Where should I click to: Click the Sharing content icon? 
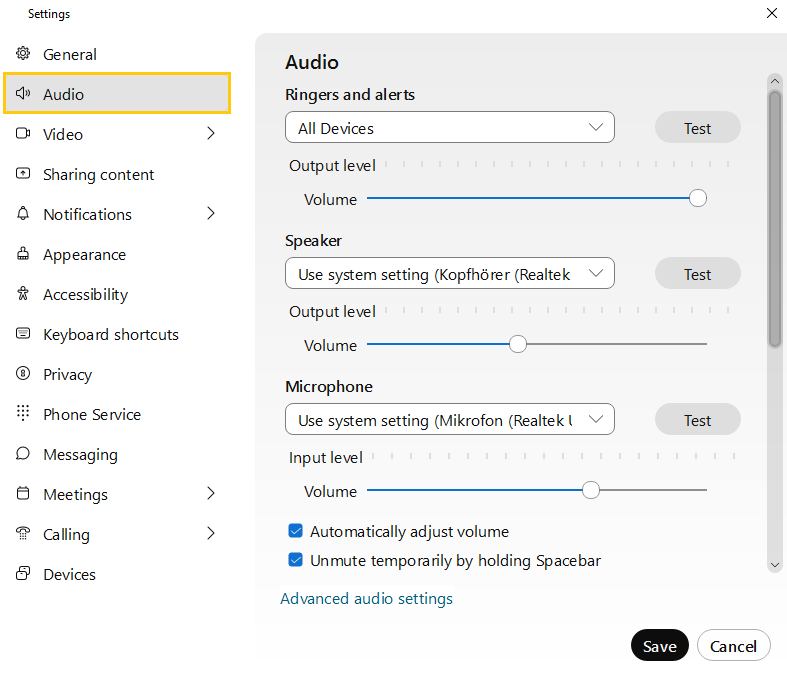click(23, 174)
